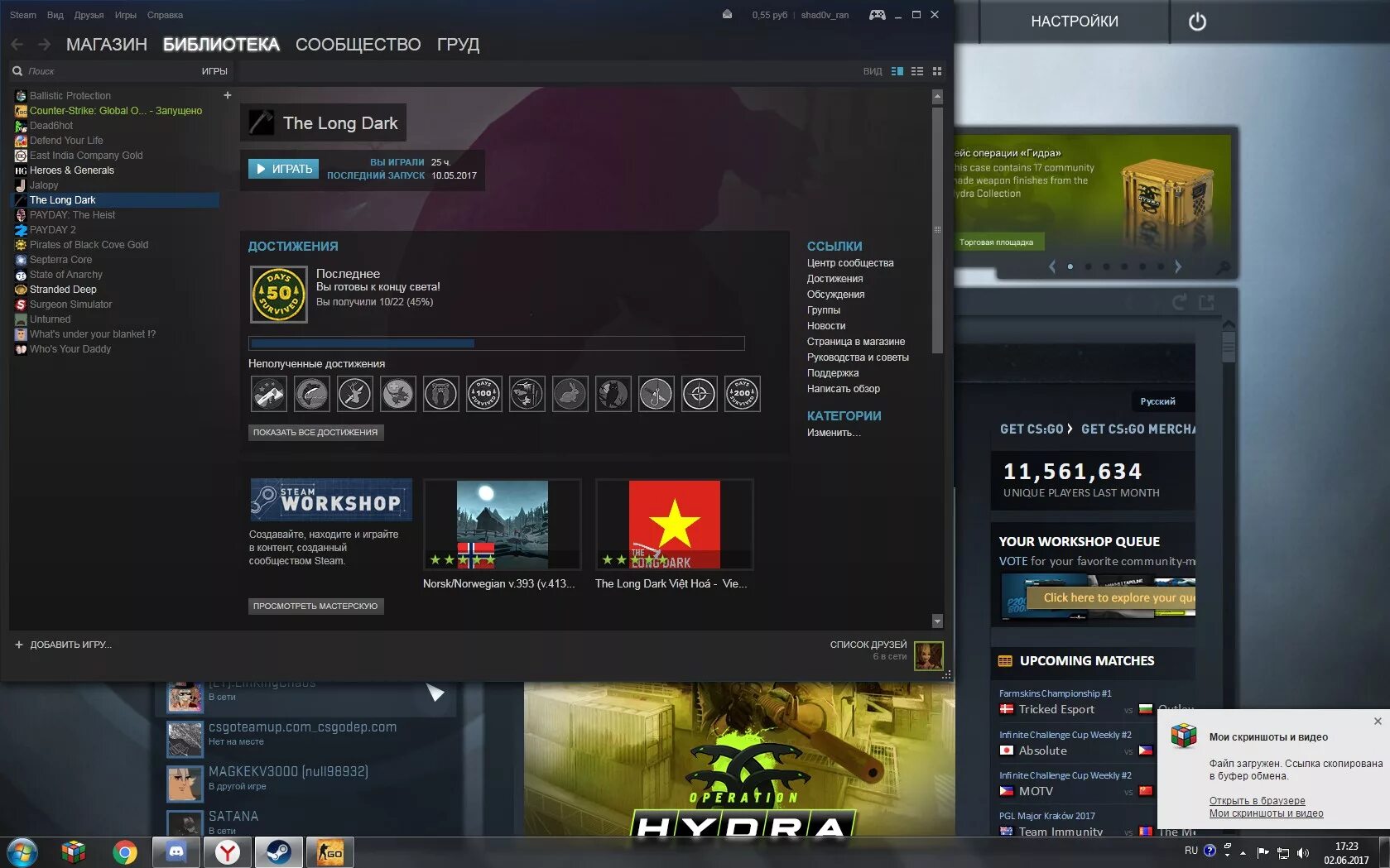
Task: Click the power icon in CS:GO window
Action: 1197,22
